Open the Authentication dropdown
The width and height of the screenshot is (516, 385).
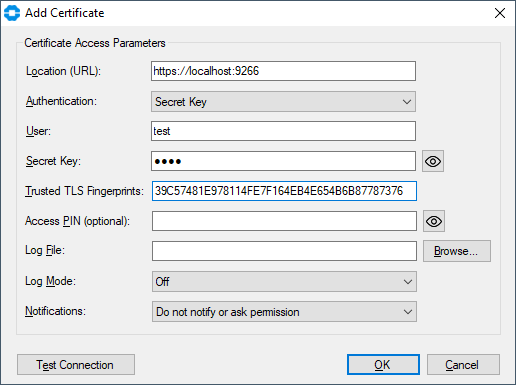pos(283,102)
